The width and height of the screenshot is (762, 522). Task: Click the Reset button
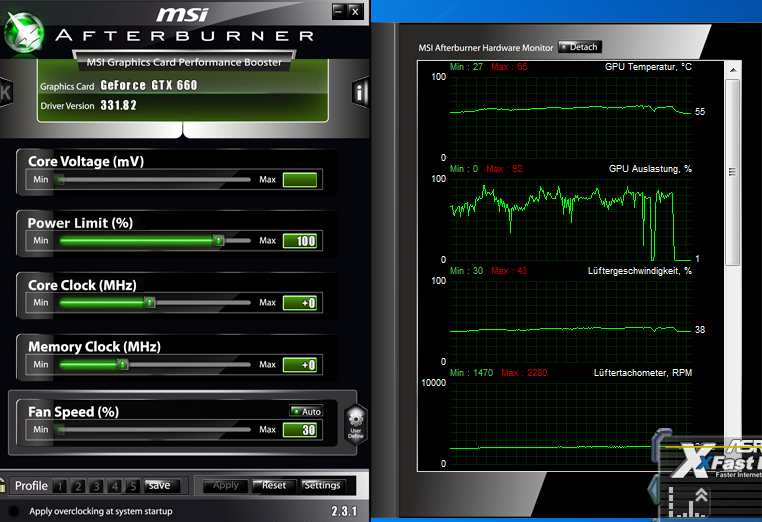tap(274, 486)
